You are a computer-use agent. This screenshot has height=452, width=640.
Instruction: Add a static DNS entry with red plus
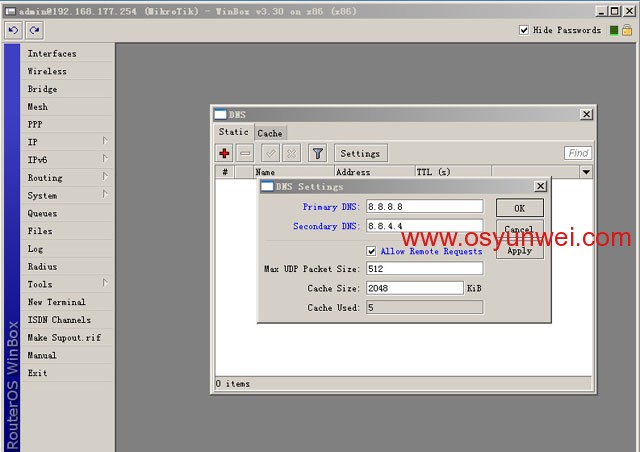(x=224, y=154)
